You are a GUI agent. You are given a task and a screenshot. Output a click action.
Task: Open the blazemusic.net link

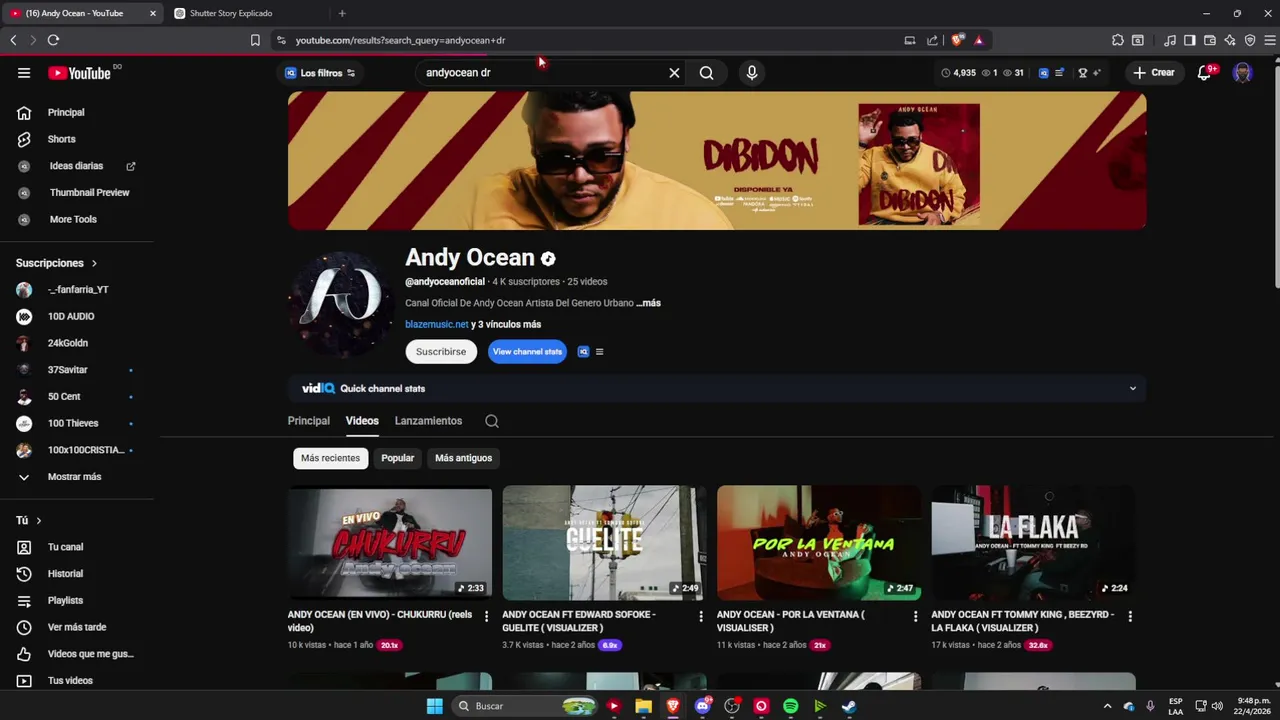(x=437, y=324)
